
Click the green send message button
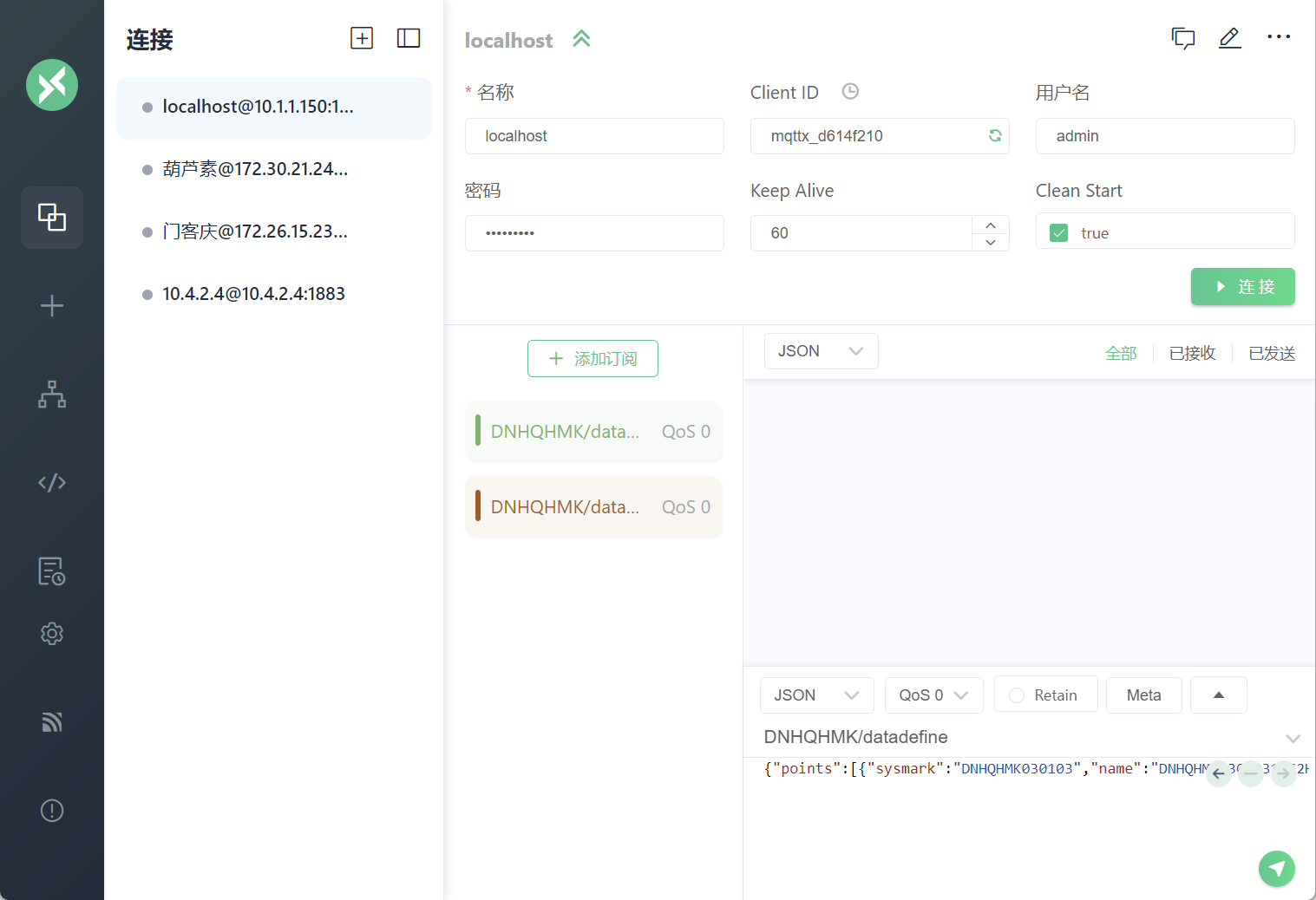point(1277,869)
